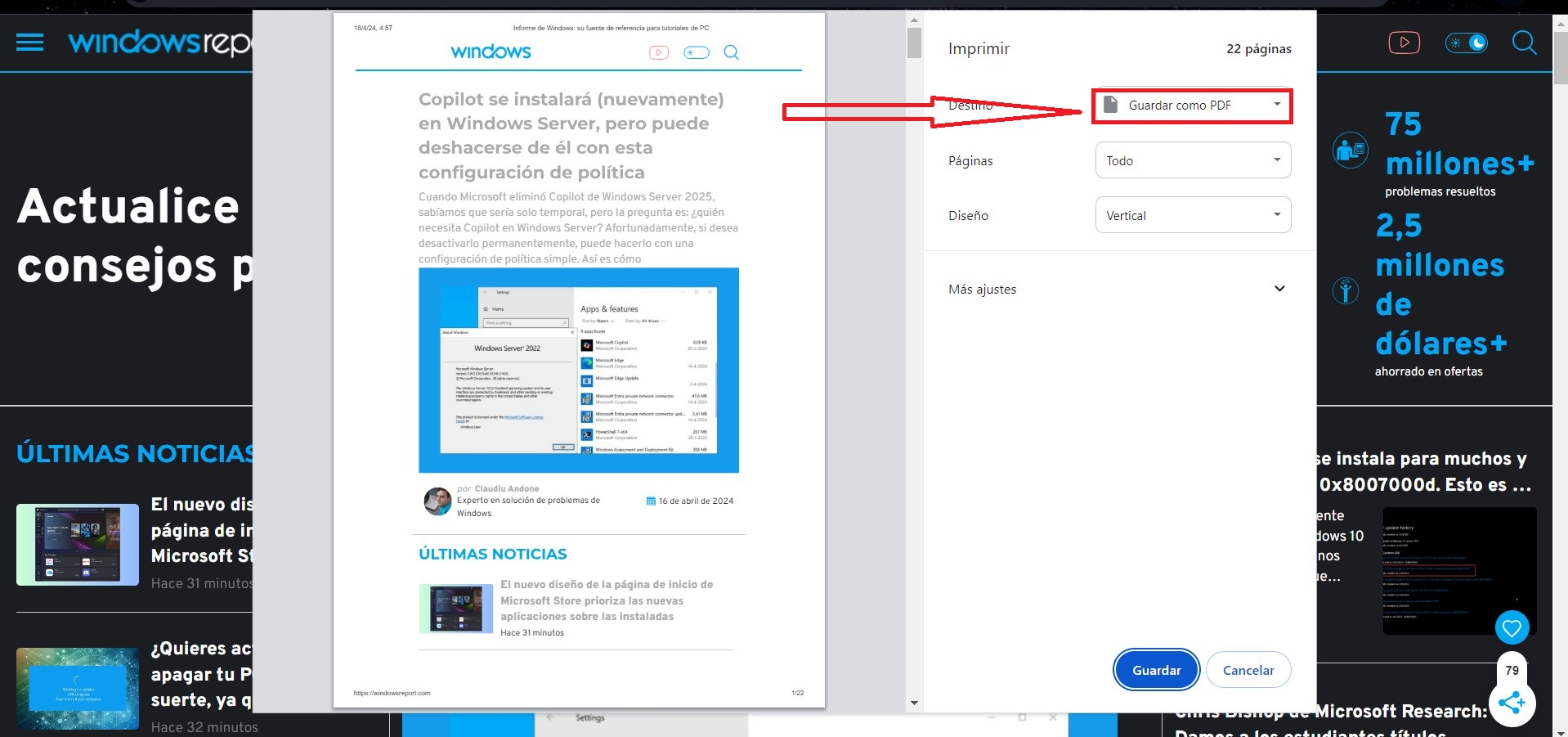Toggle dark mode switch in site header

(1466, 43)
